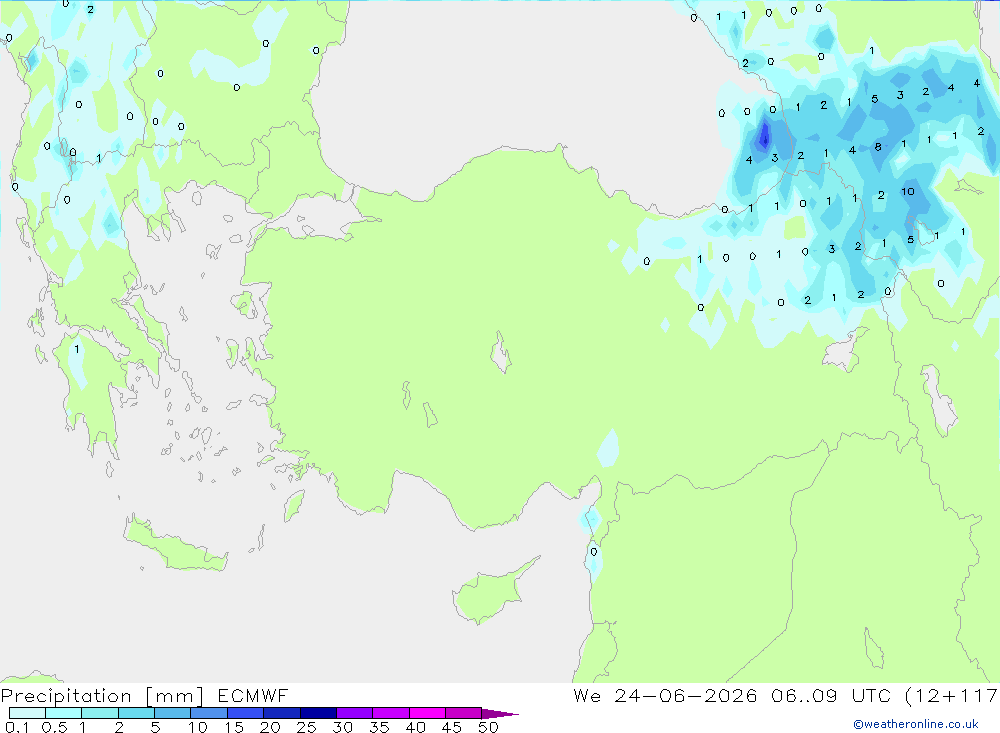The width and height of the screenshot is (1000, 733).
Task: Click the "06..09" time range text
Action: tap(804, 695)
